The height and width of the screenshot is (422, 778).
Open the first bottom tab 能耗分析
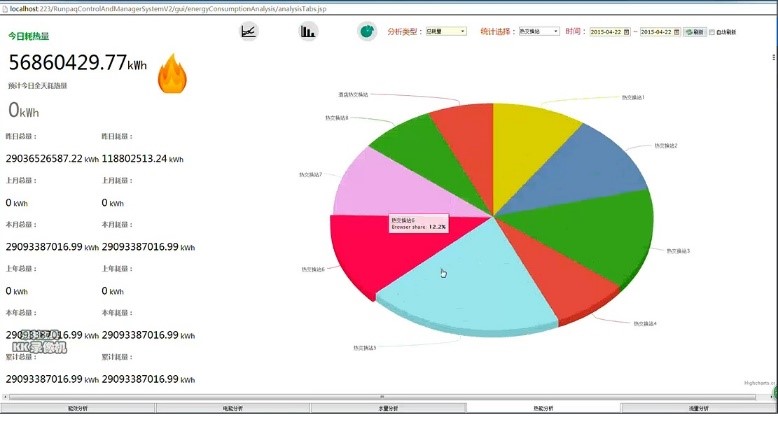78,409
